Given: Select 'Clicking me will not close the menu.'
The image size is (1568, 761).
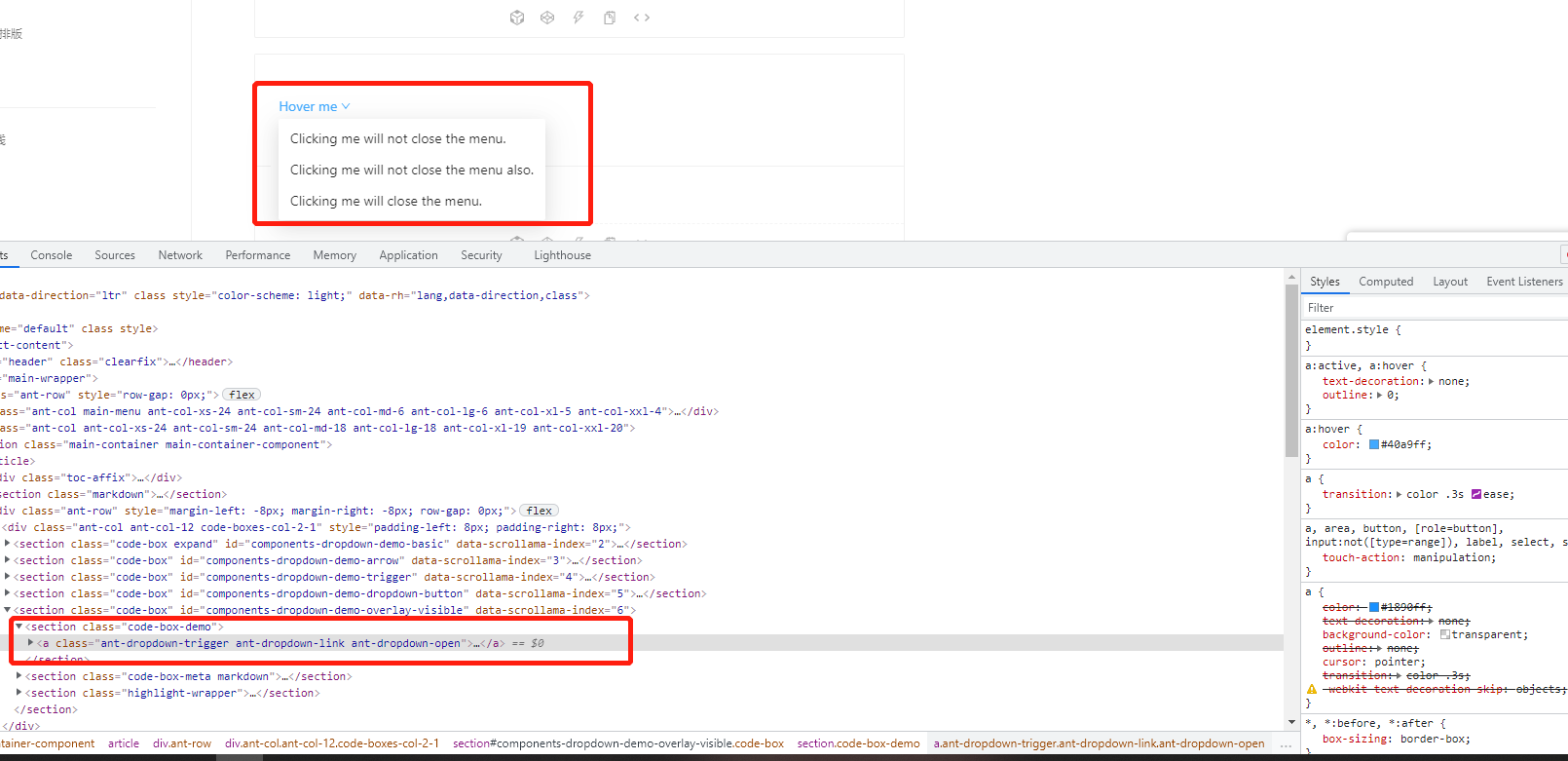Looking at the screenshot, I should pos(412,138).
